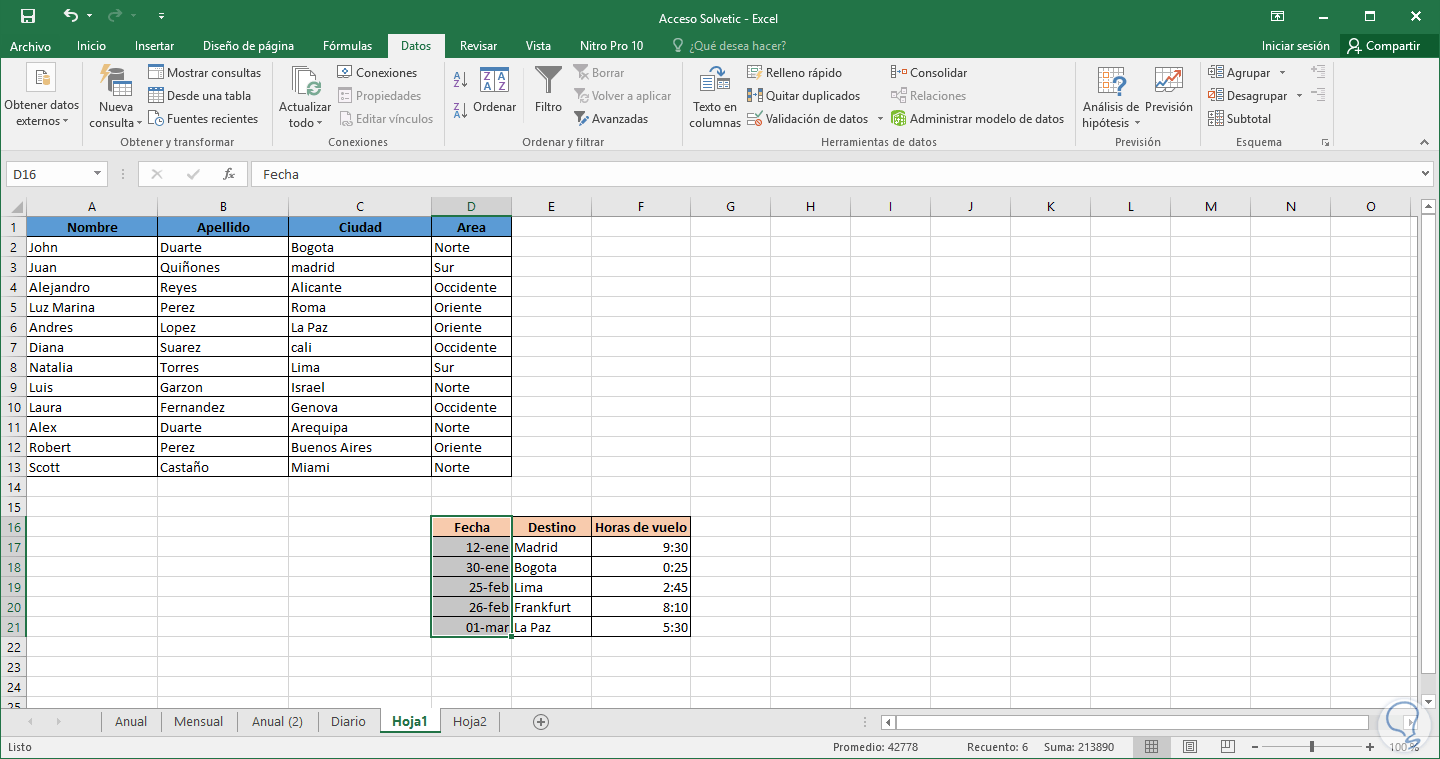
Task: Select column D header
Action: (471, 207)
